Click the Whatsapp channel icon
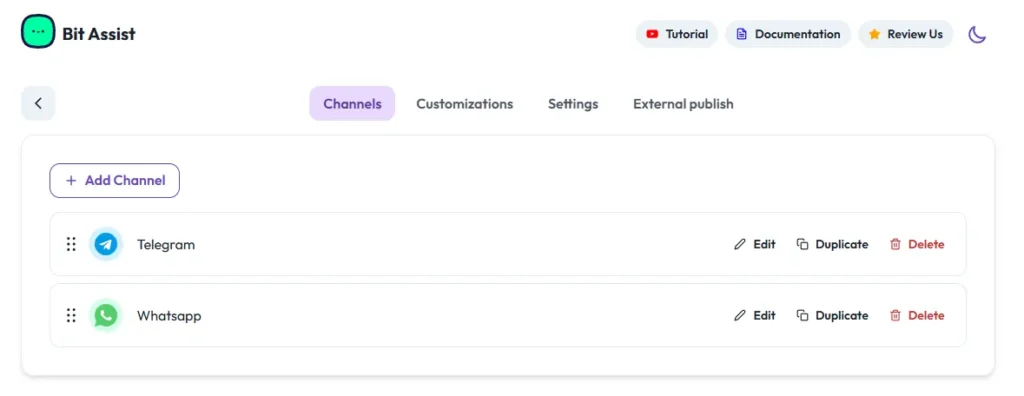This screenshot has height=396, width=1024. tap(106, 316)
